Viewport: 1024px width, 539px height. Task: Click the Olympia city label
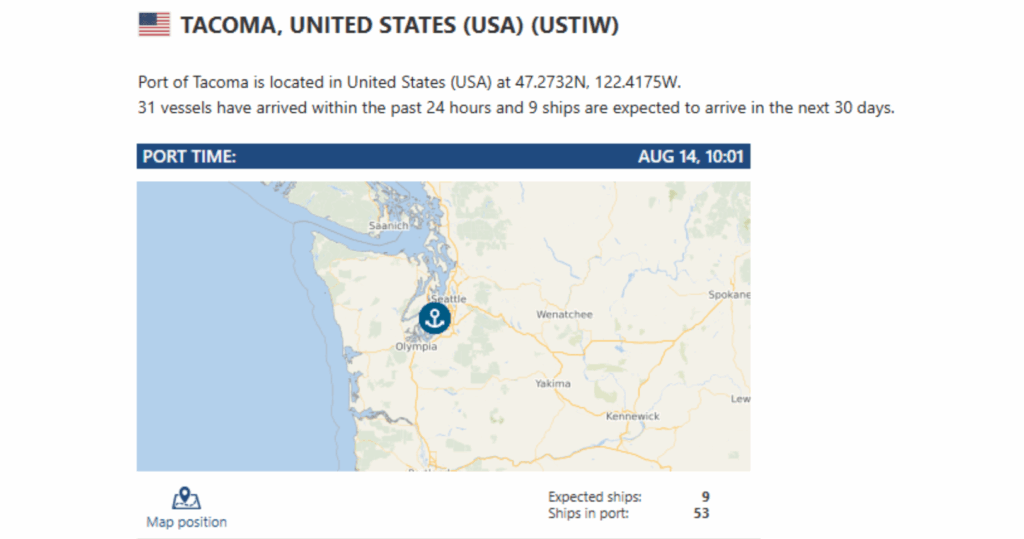coord(416,346)
